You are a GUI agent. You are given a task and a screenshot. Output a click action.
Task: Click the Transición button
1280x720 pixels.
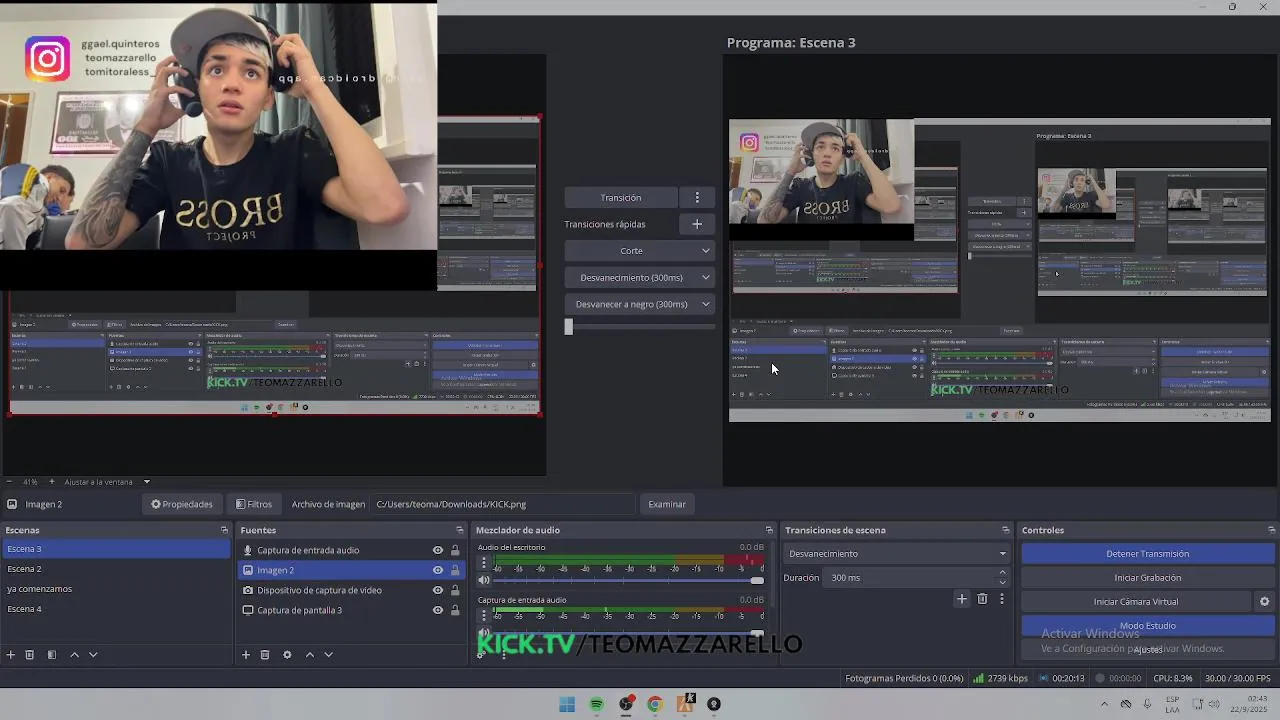[621, 198]
